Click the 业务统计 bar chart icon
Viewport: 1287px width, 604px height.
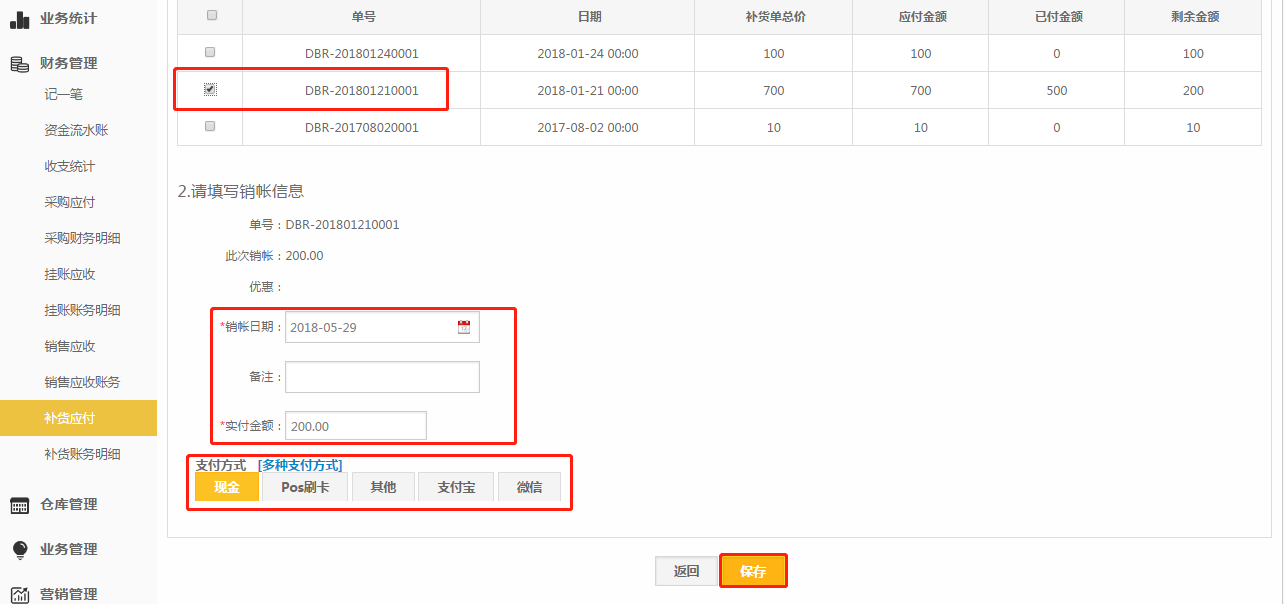(19, 18)
